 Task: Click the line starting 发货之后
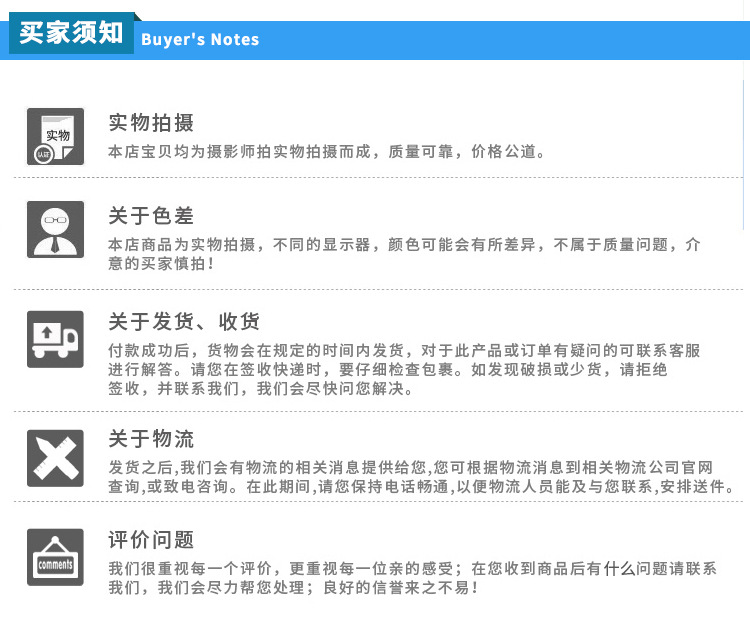coord(410,467)
